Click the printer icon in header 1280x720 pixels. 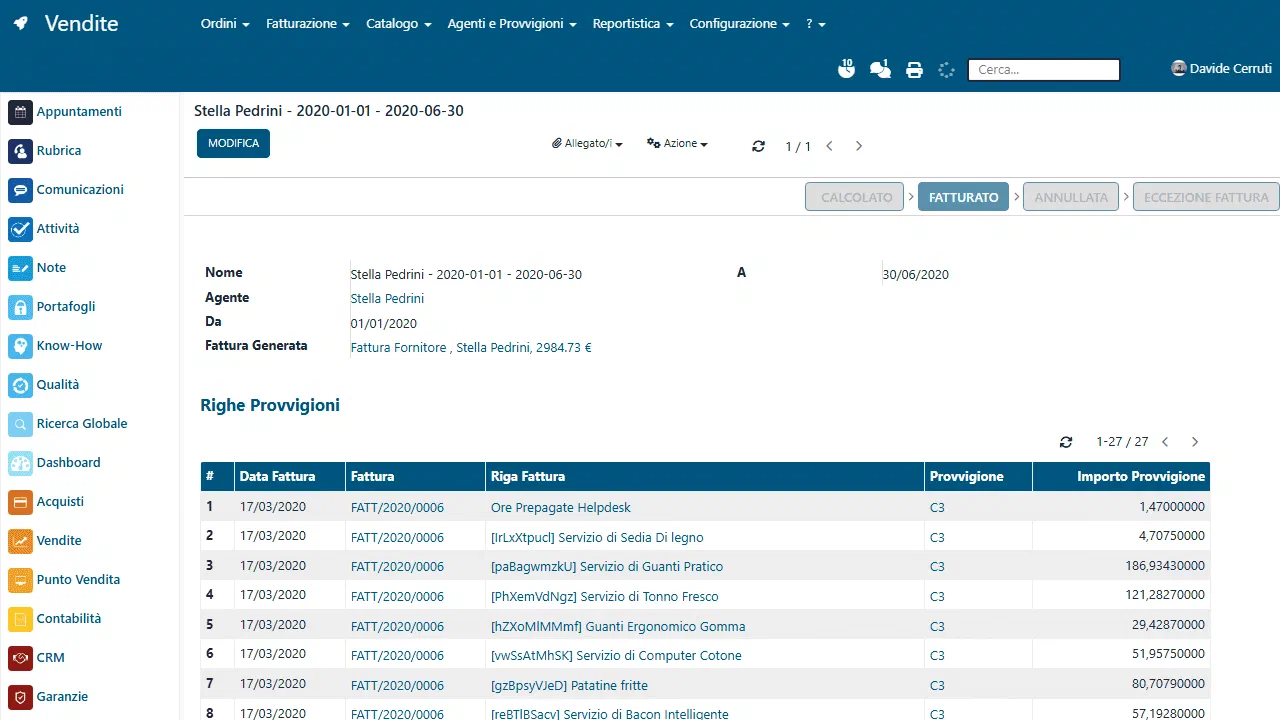[914, 70]
